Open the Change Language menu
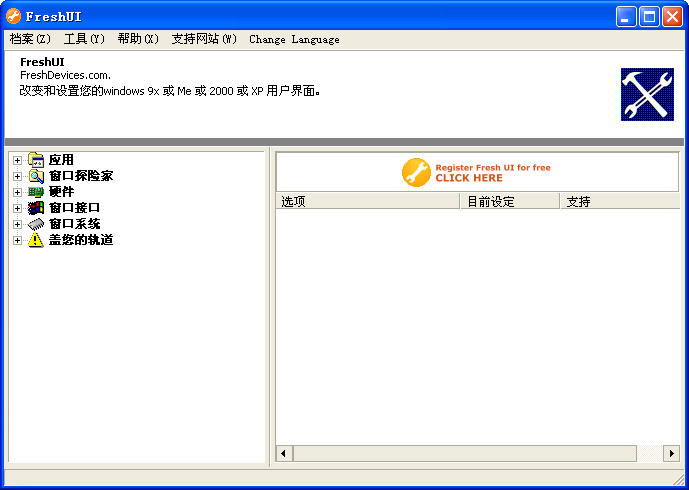Screen dimensions: 689x490 pos(294,40)
